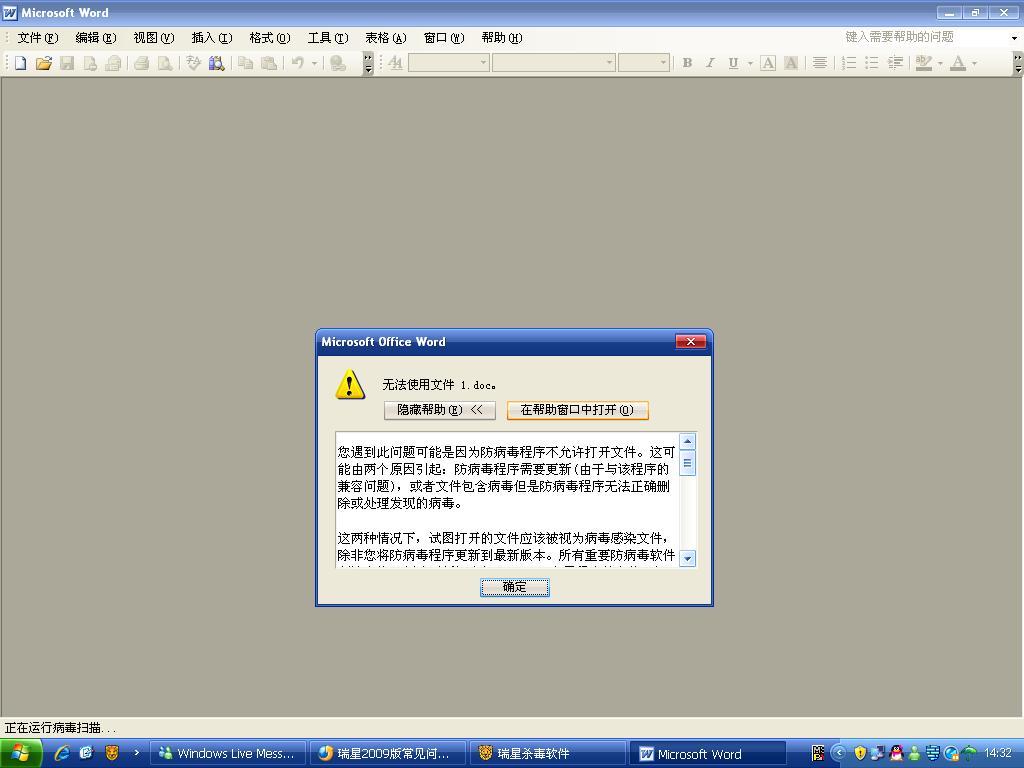Switch to Windows Live Messenger taskbar window
This screenshot has height=768, width=1024.
tap(228, 754)
